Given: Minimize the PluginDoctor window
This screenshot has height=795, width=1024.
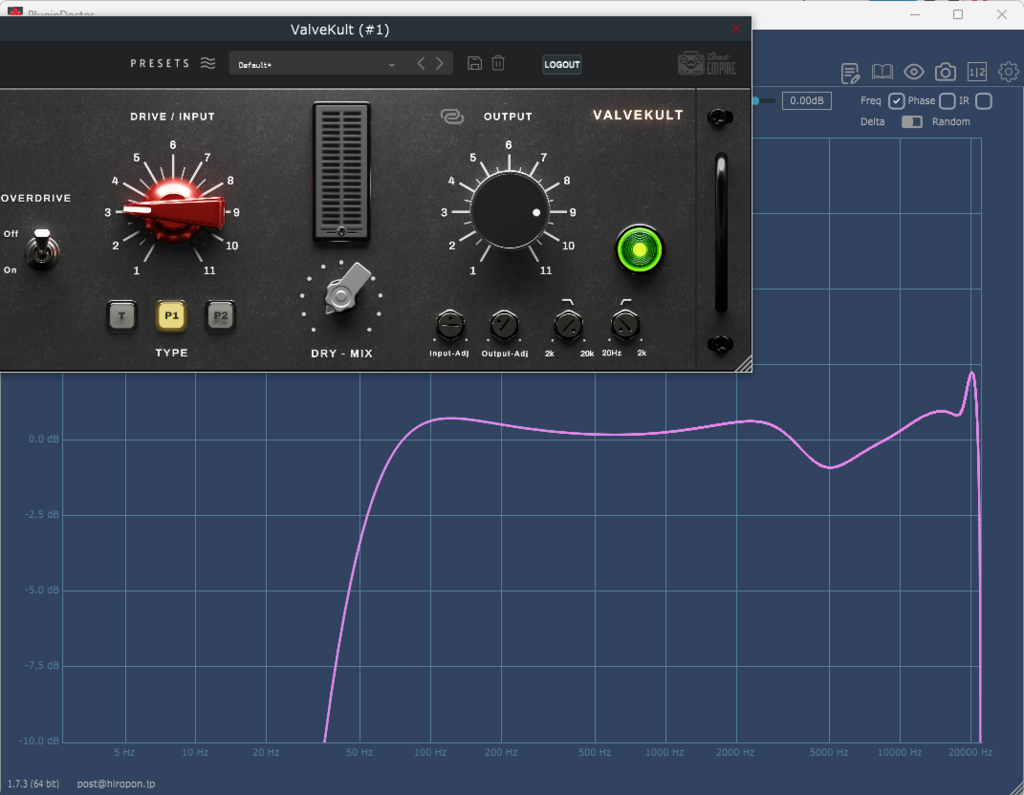Looking at the screenshot, I should 915,14.
